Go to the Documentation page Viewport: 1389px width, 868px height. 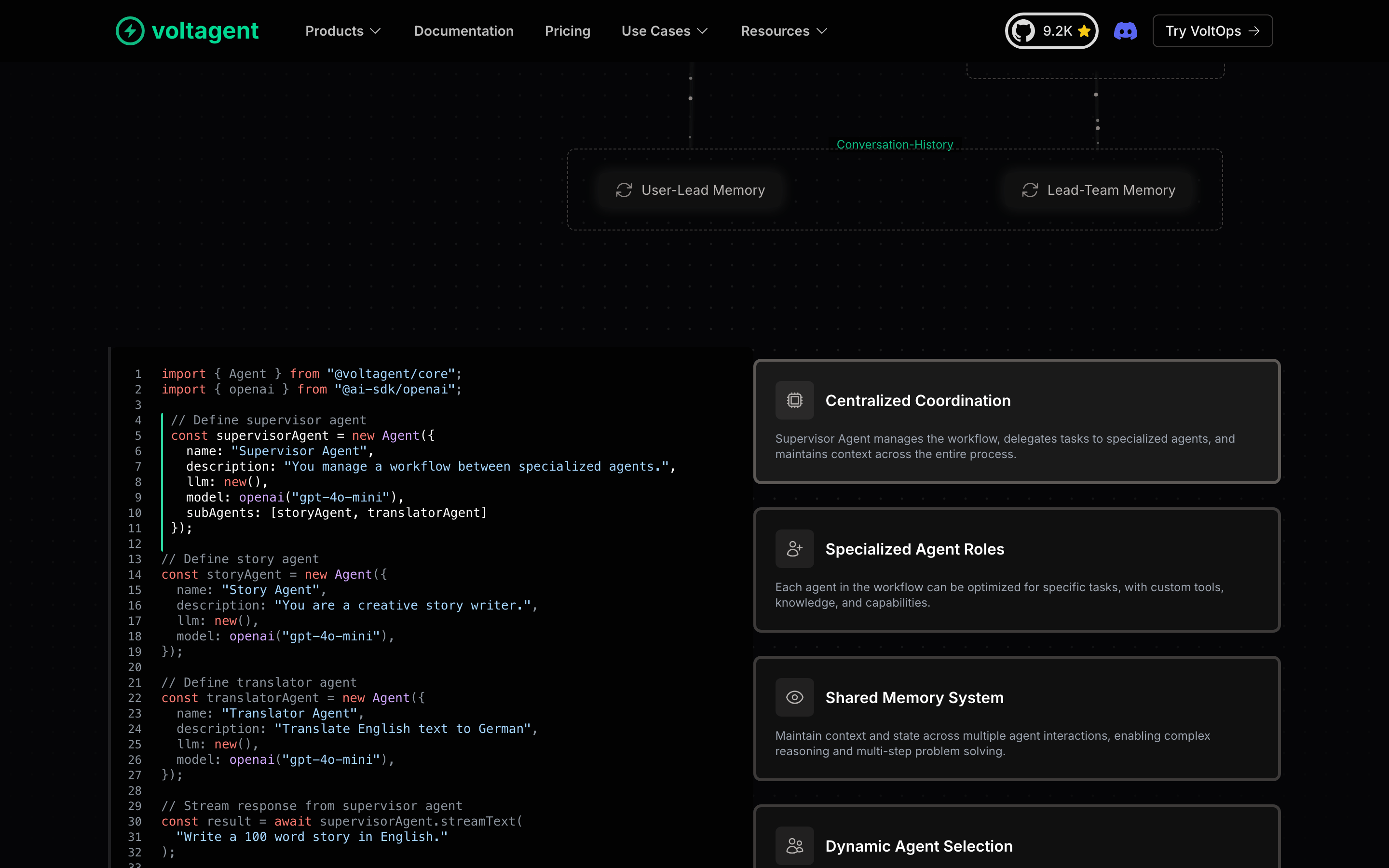(x=464, y=31)
